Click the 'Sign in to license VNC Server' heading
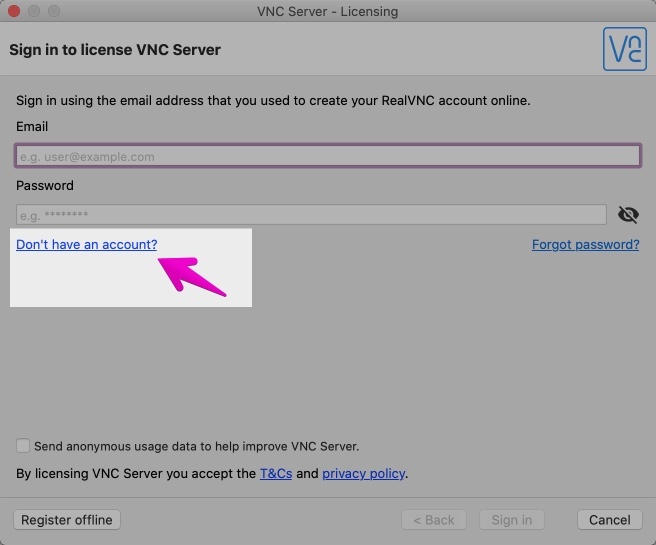 (115, 50)
